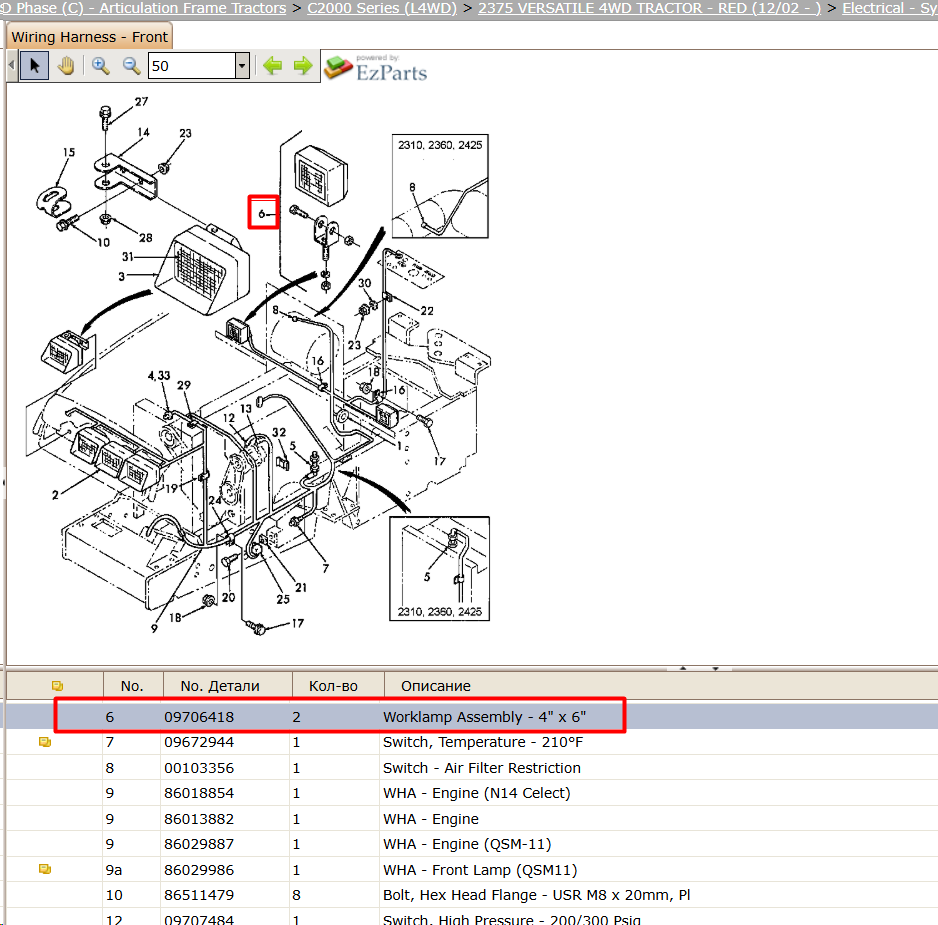Screen dimensions: 938x925
Task: Click the zoom out magnifier
Action: point(131,65)
